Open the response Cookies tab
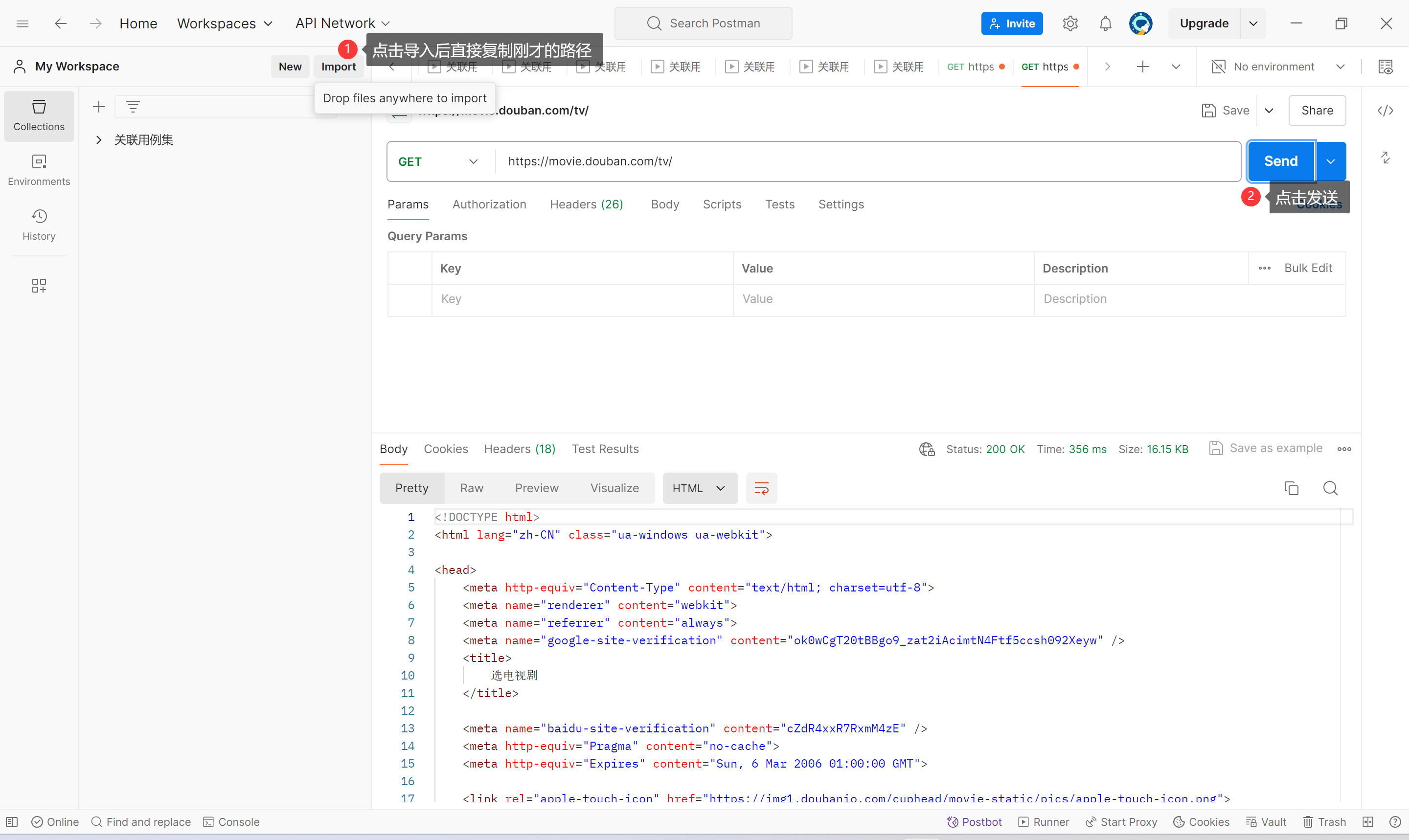The width and height of the screenshot is (1409, 840). [445, 449]
